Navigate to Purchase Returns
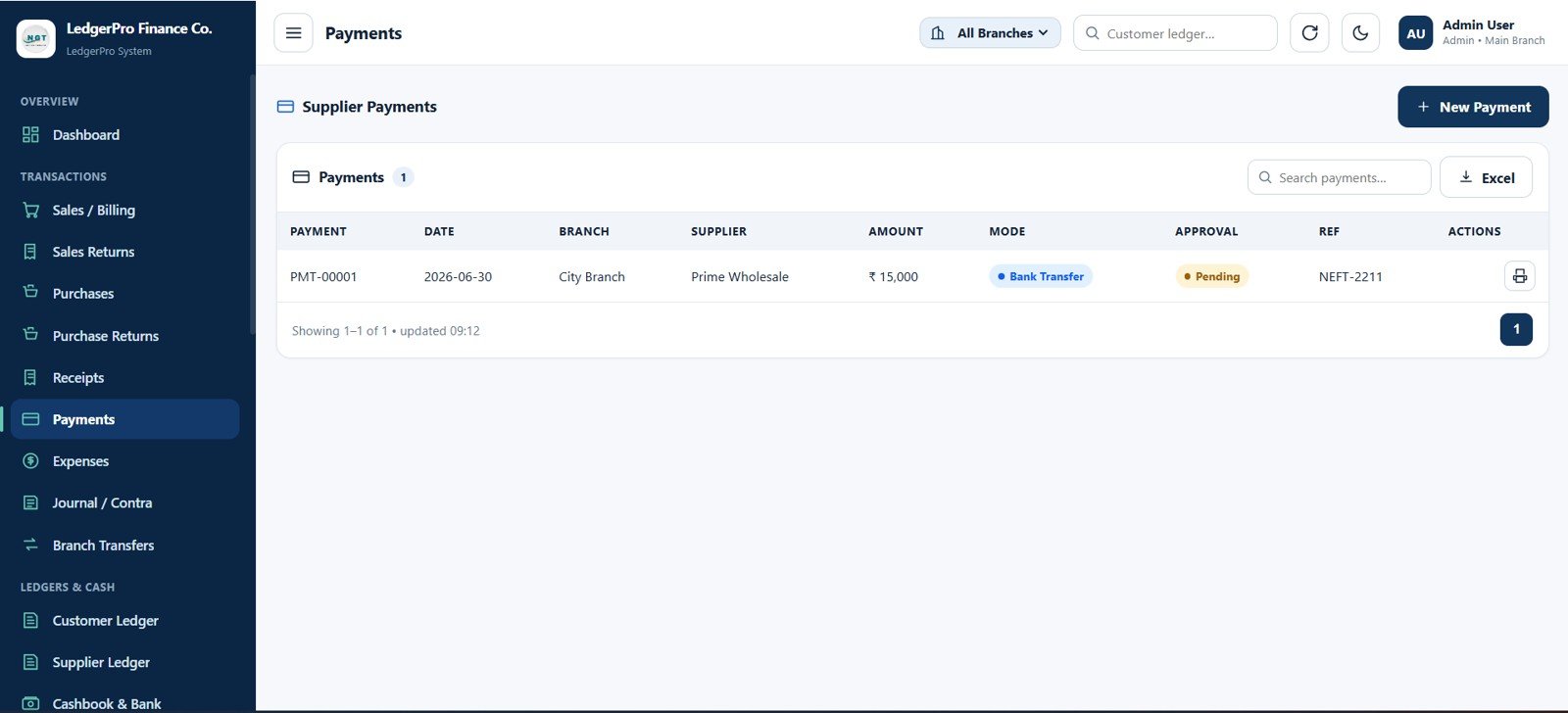Screen dimensions: 1568x713 125,336
